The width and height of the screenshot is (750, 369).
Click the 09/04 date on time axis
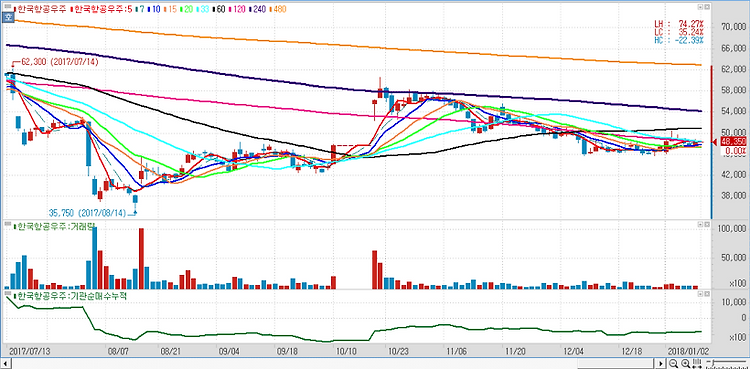(x=229, y=351)
